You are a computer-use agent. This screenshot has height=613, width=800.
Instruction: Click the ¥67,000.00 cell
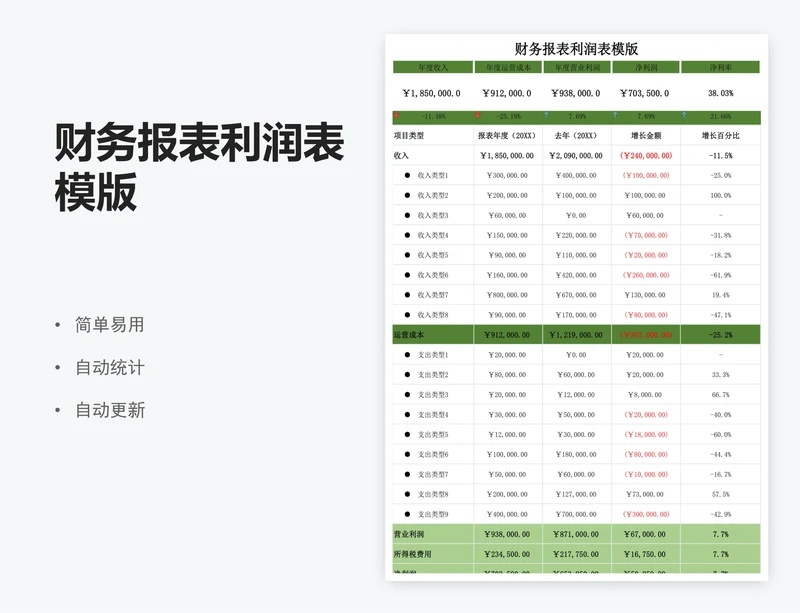(x=645, y=534)
